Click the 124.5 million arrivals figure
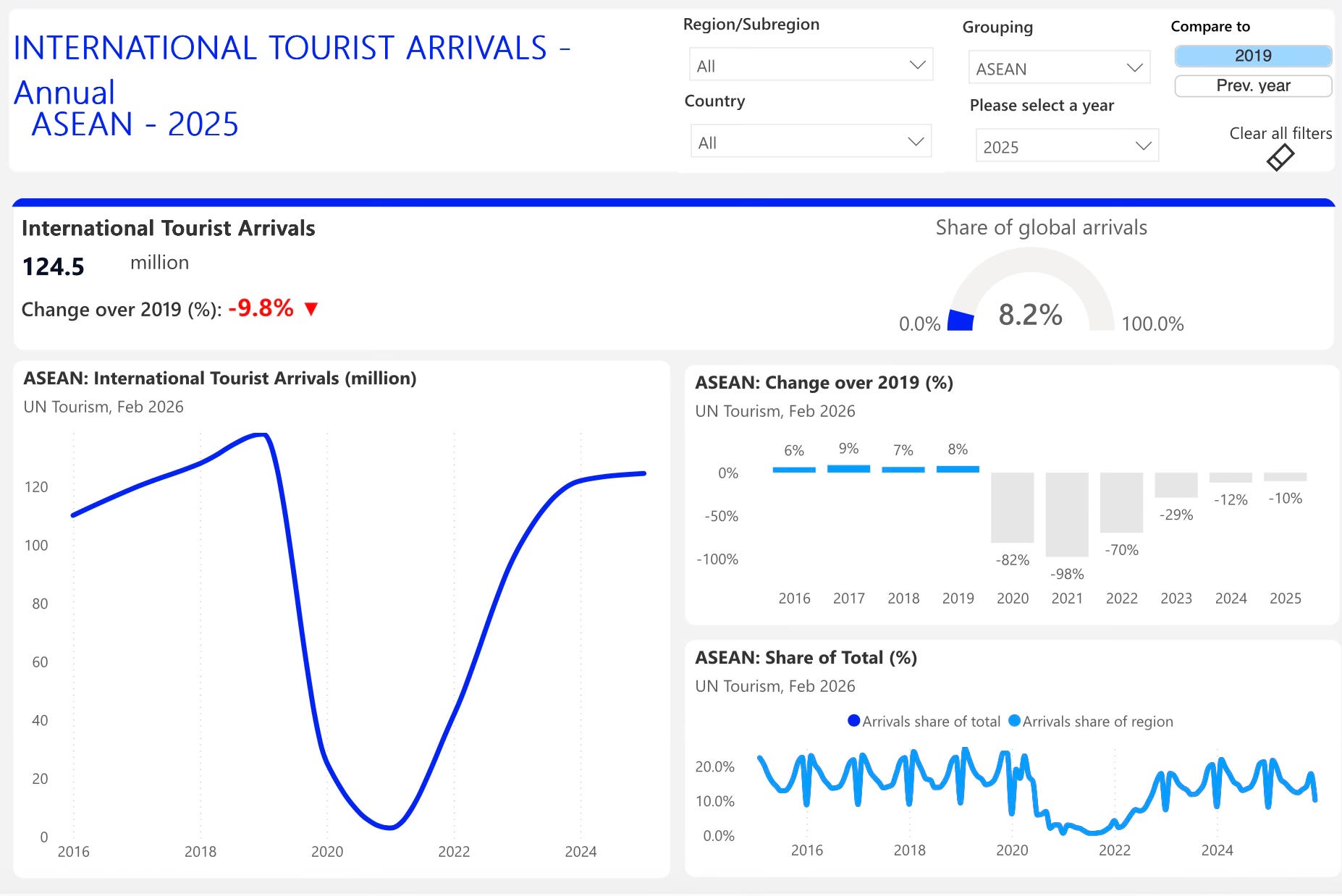 [54, 266]
